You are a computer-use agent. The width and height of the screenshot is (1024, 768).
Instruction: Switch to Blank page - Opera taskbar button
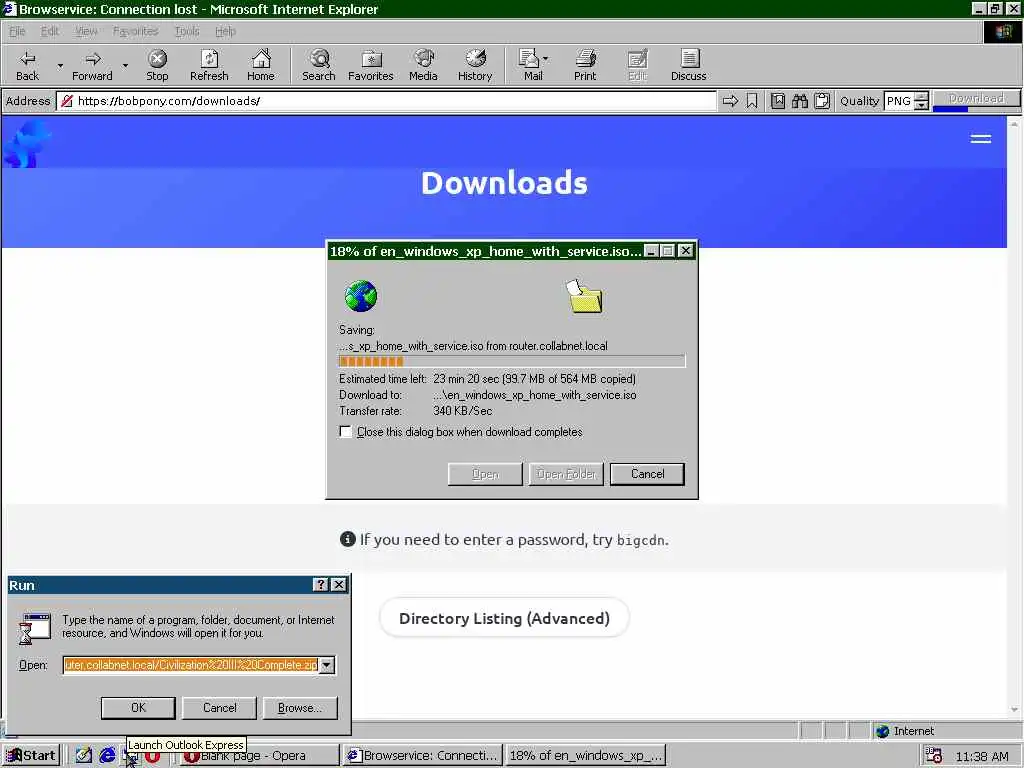click(259, 756)
